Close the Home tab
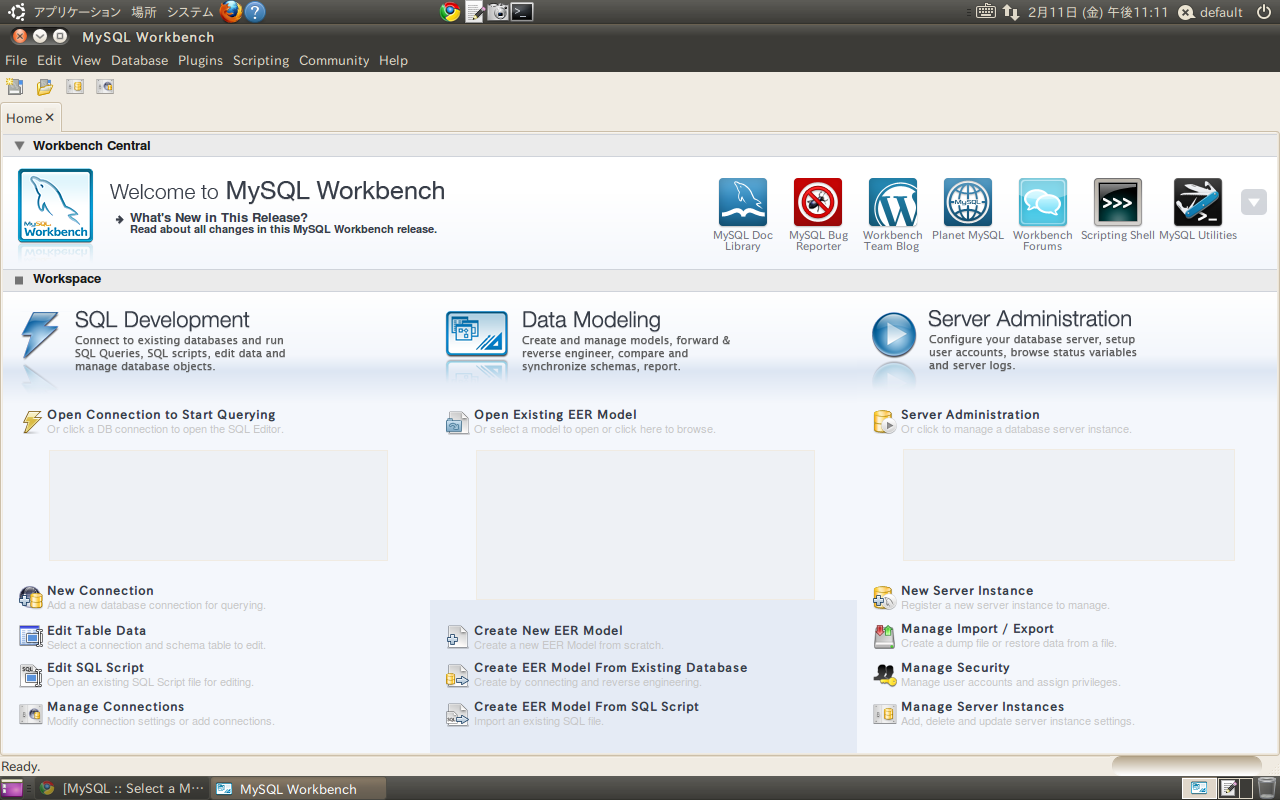 [x=50, y=118]
